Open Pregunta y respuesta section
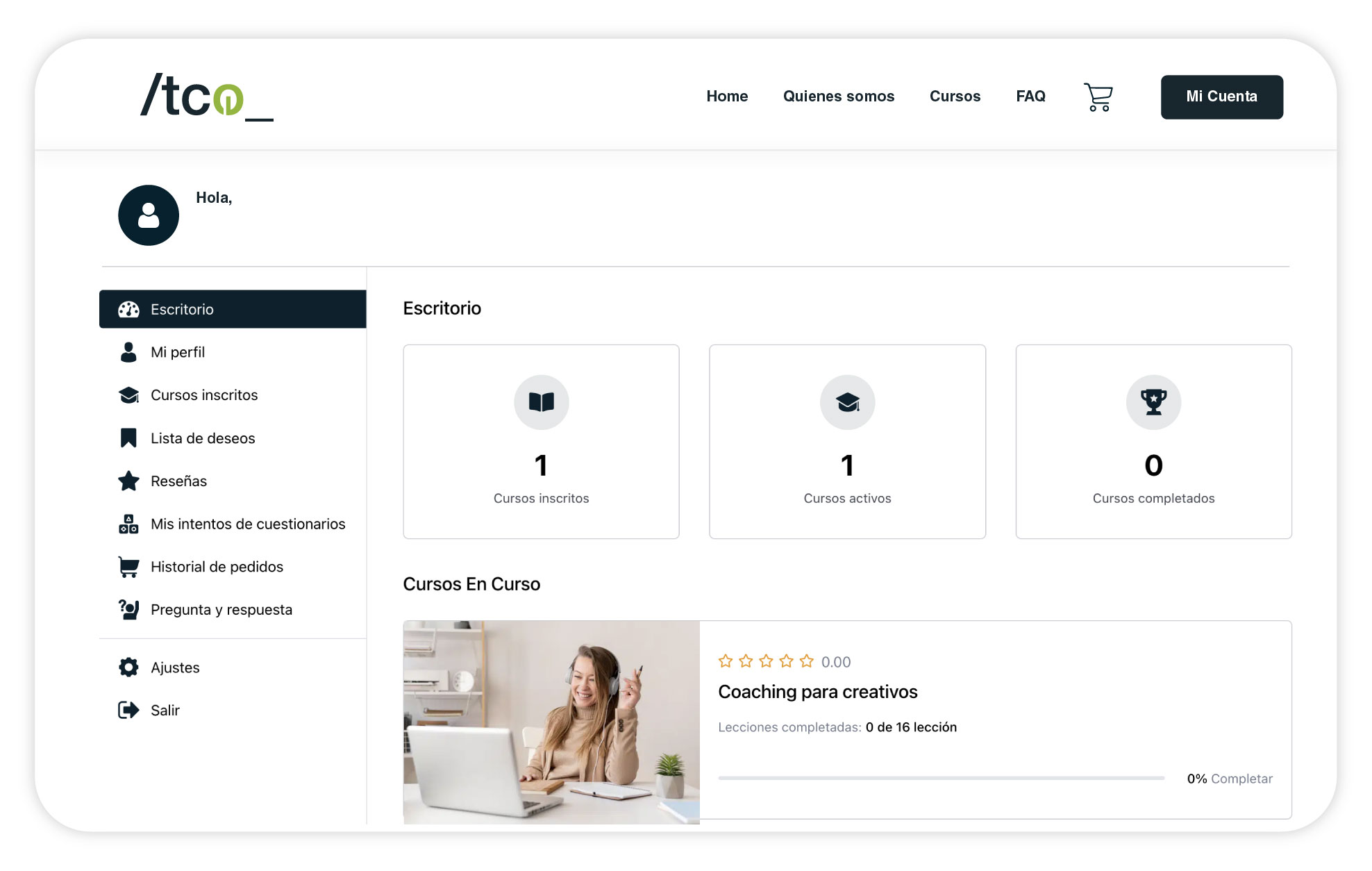The width and height of the screenshot is (1372, 871). [x=221, y=610]
